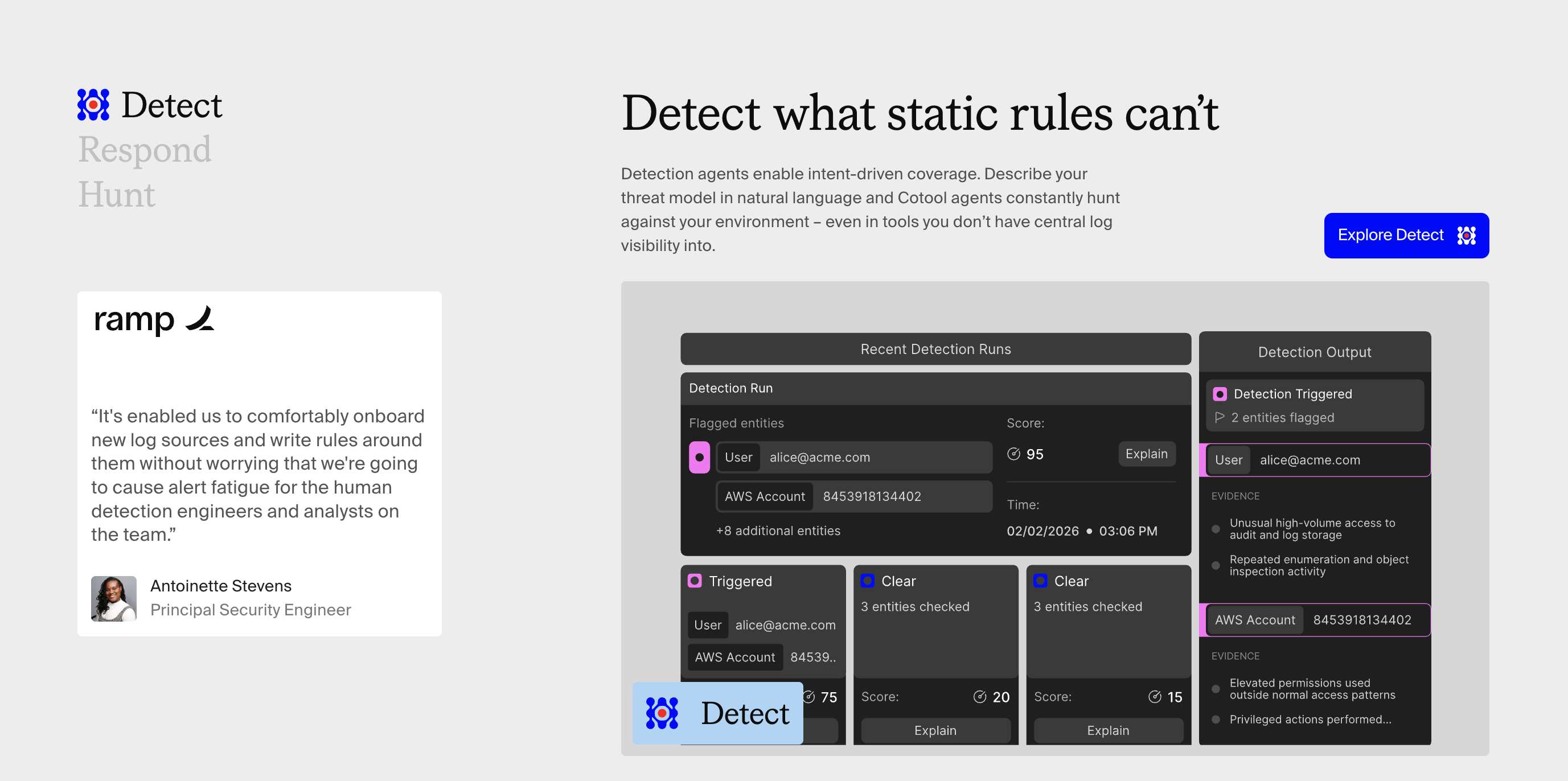1568x781 pixels.
Task: Click blue Clear status icon with score 20
Action: point(867,581)
